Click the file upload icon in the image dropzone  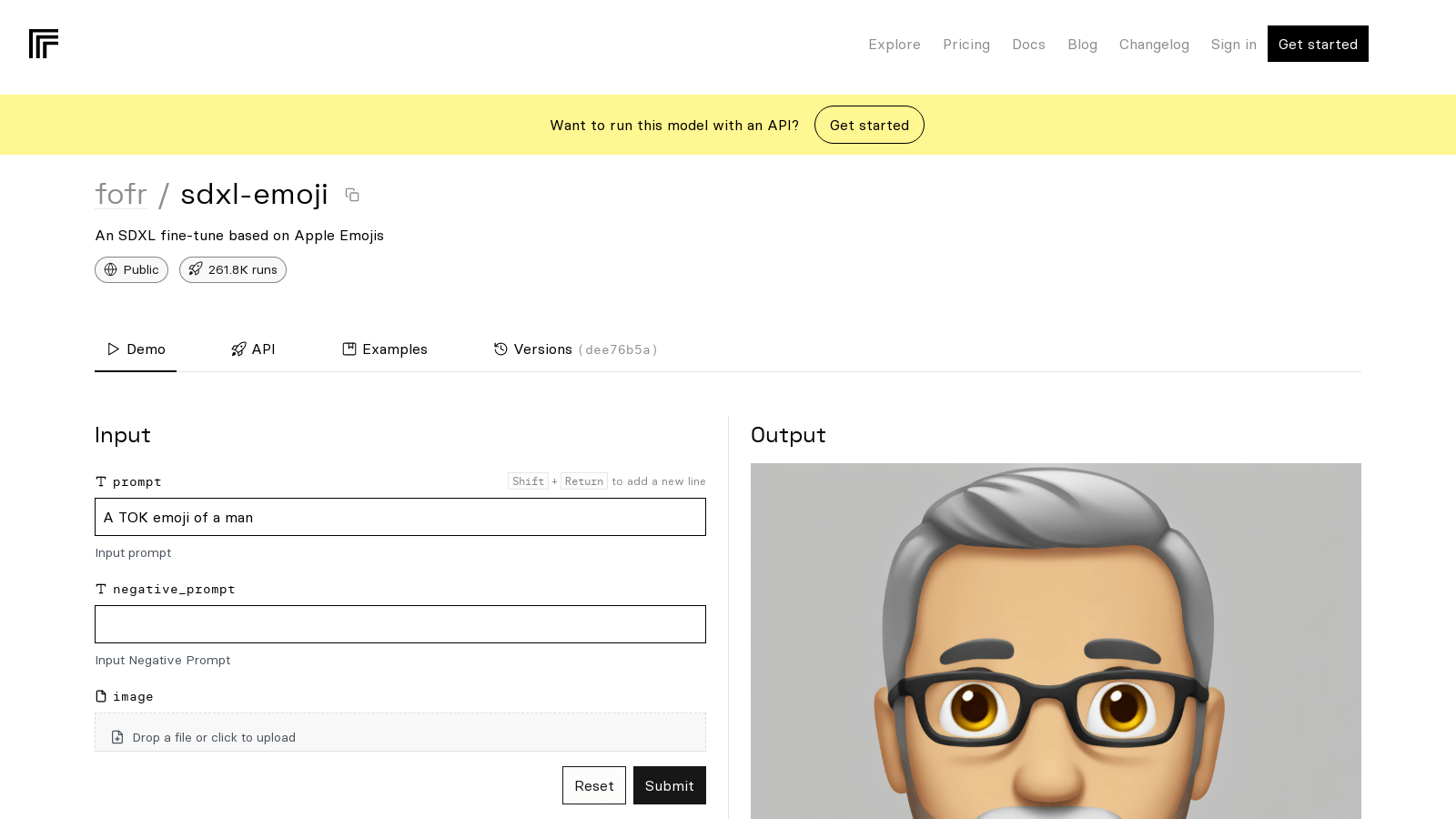point(117,737)
